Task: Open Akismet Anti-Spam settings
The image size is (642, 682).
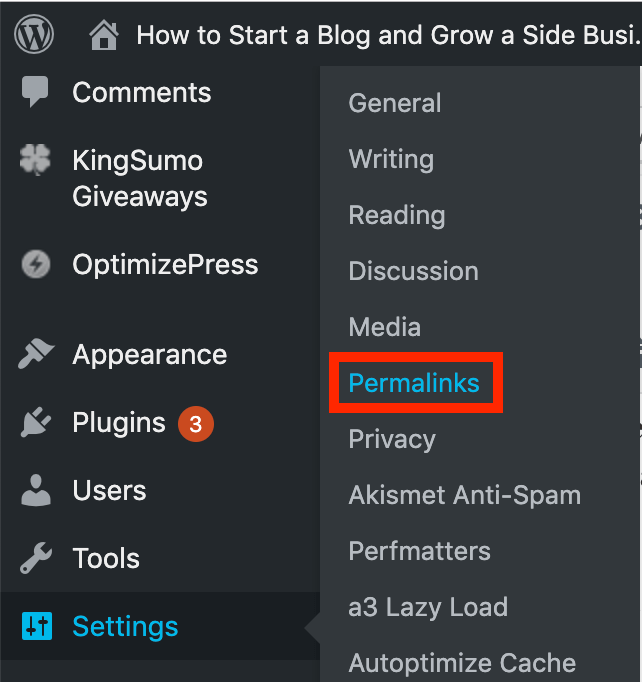Action: (x=464, y=495)
